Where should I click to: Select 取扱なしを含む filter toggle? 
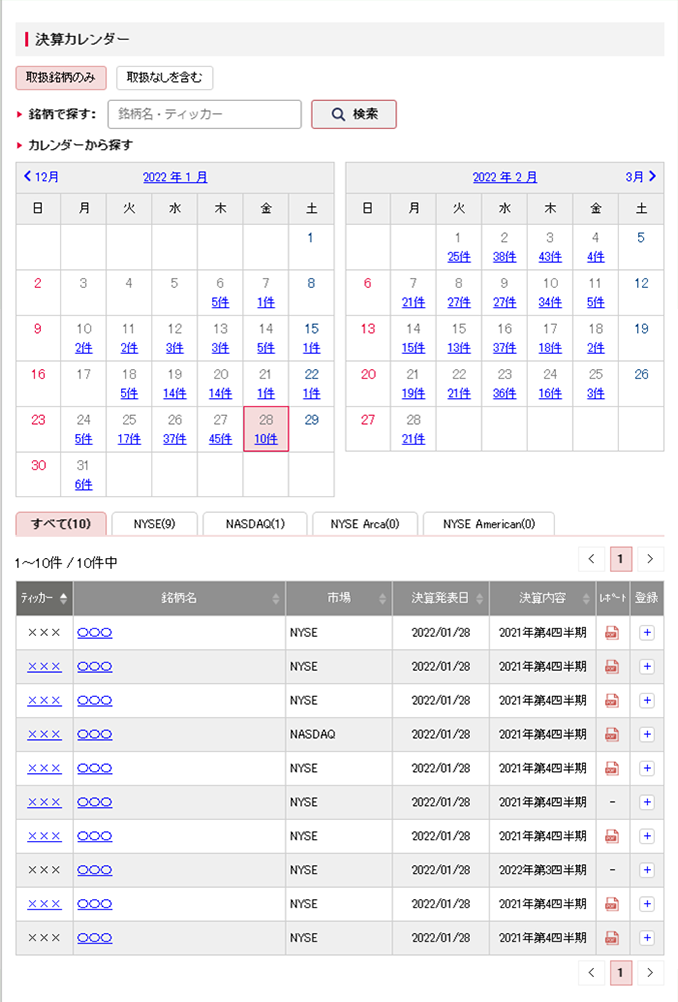point(164,78)
